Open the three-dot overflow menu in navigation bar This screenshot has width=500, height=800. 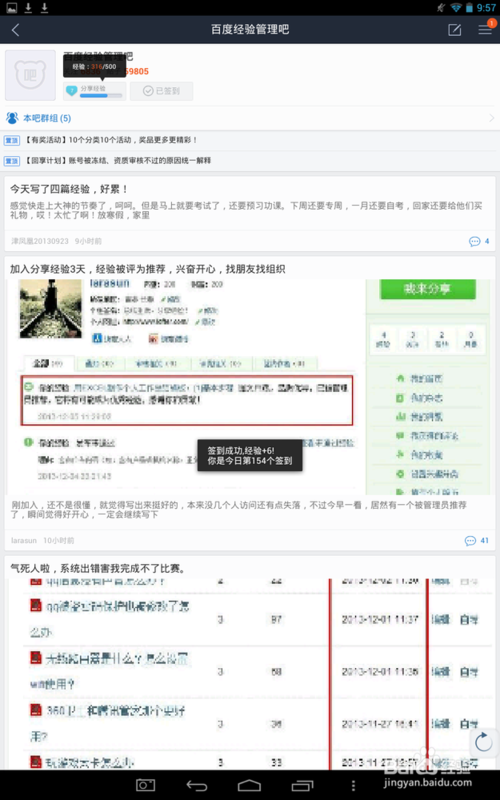click(353, 785)
